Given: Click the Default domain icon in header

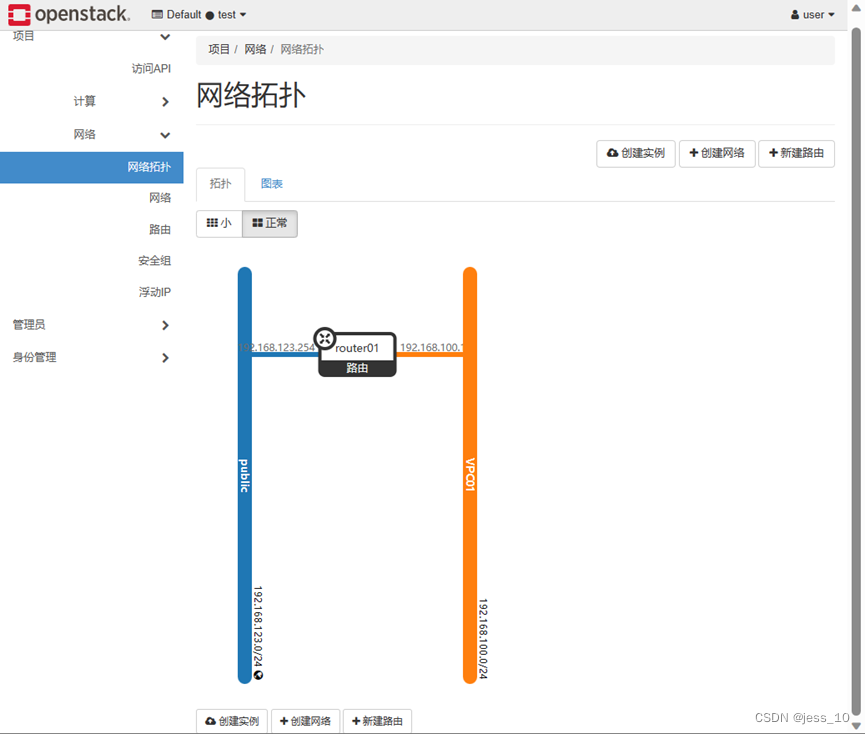Looking at the screenshot, I should [x=158, y=14].
